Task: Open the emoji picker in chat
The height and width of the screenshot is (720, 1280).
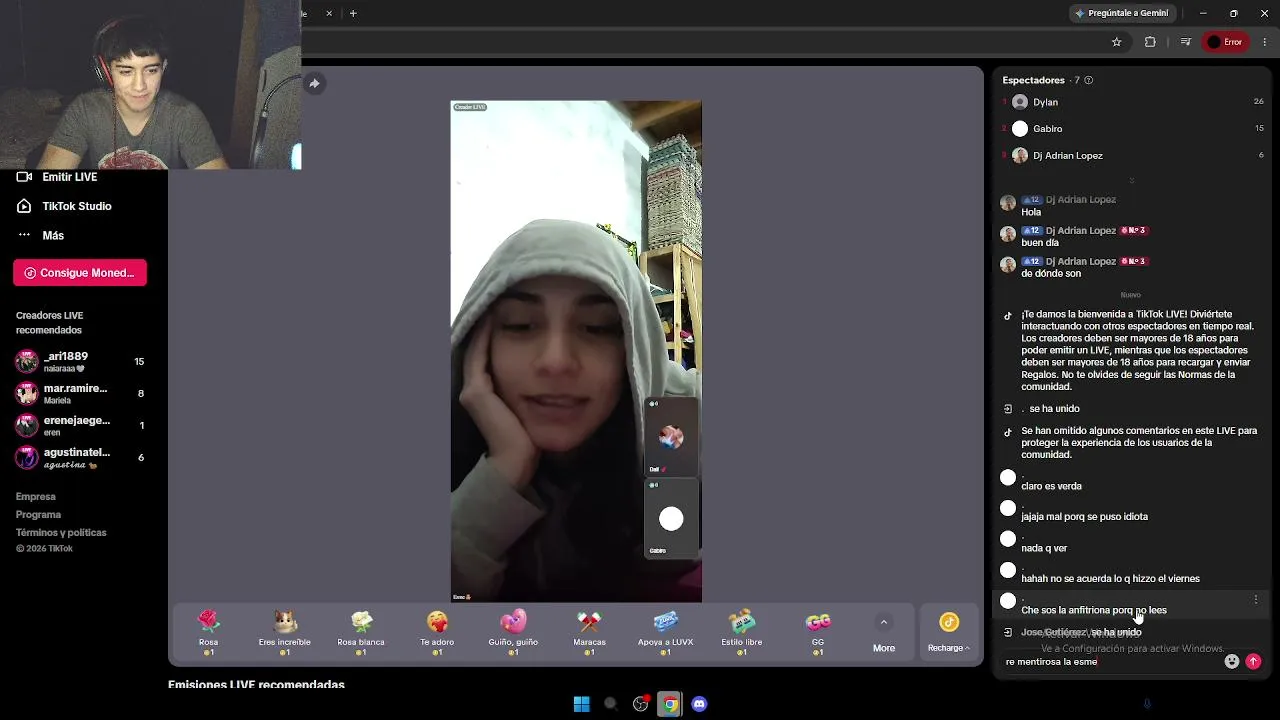Action: [x=1232, y=661]
